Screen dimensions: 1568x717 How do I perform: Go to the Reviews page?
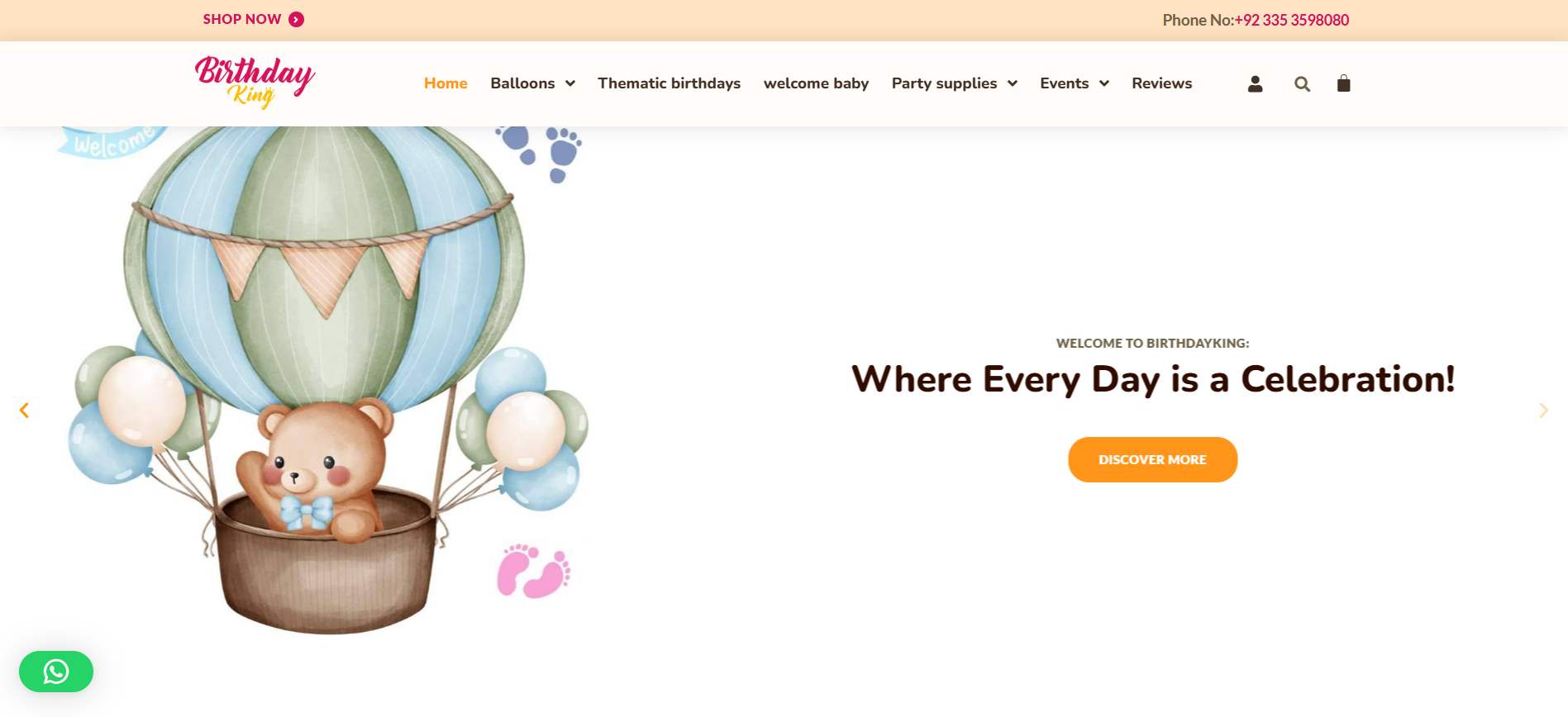pyautogui.click(x=1161, y=83)
